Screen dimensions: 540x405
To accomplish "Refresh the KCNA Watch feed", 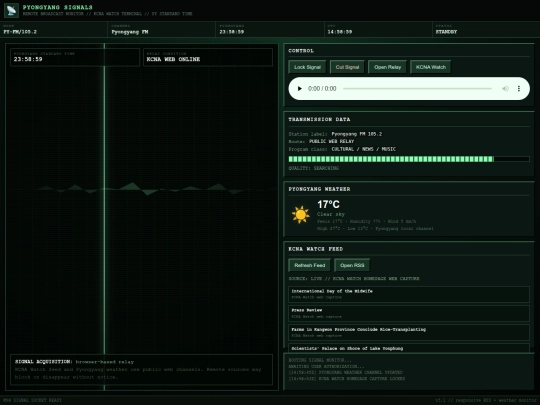I will click(x=310, y=265).
